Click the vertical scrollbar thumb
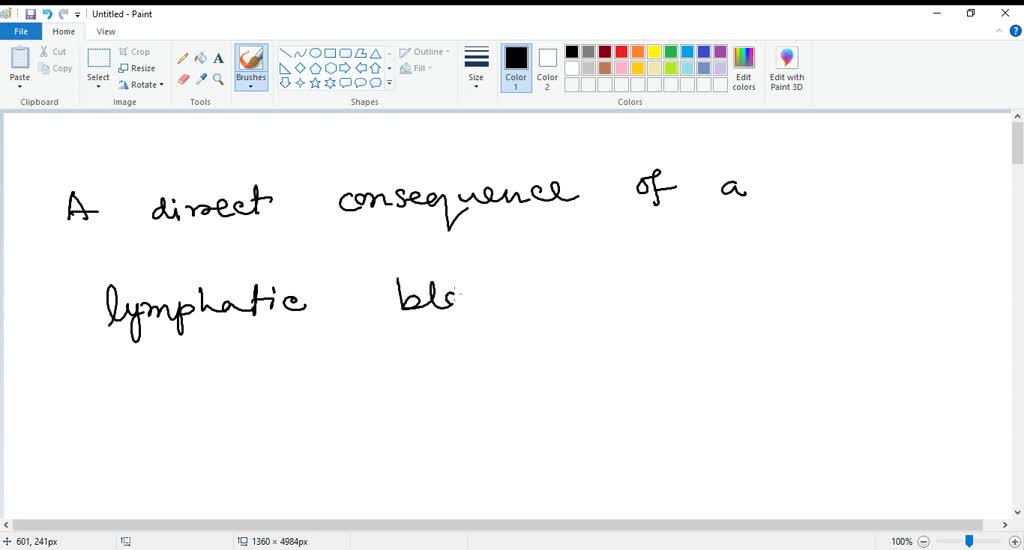This screenshot has width=1024, height=550. pos(1017,142)
